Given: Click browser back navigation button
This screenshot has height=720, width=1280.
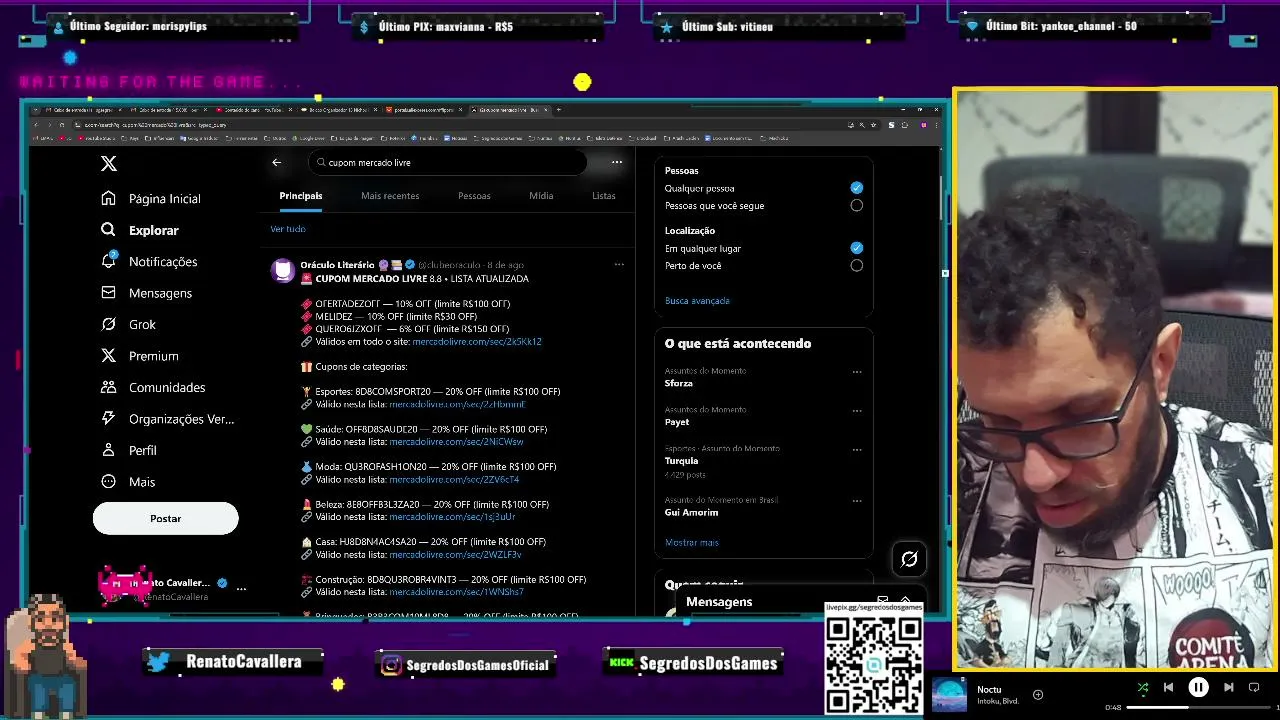Looking at the screenshot, I should click(36, 125).
